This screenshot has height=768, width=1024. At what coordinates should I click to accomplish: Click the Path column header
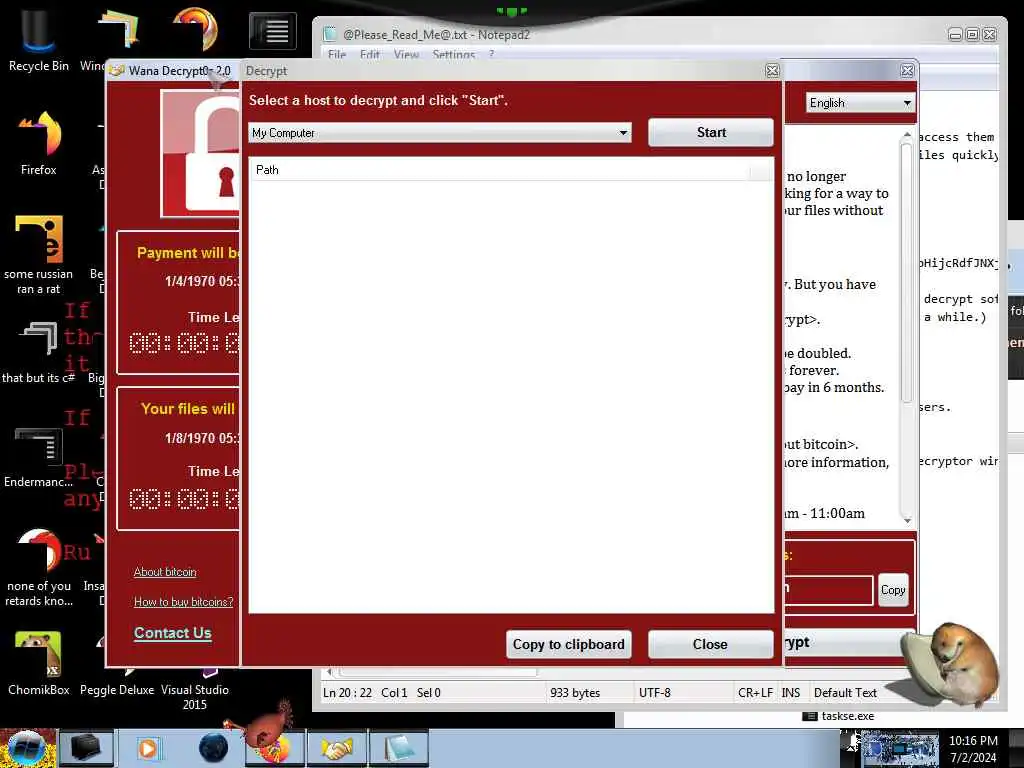(499, 170)
